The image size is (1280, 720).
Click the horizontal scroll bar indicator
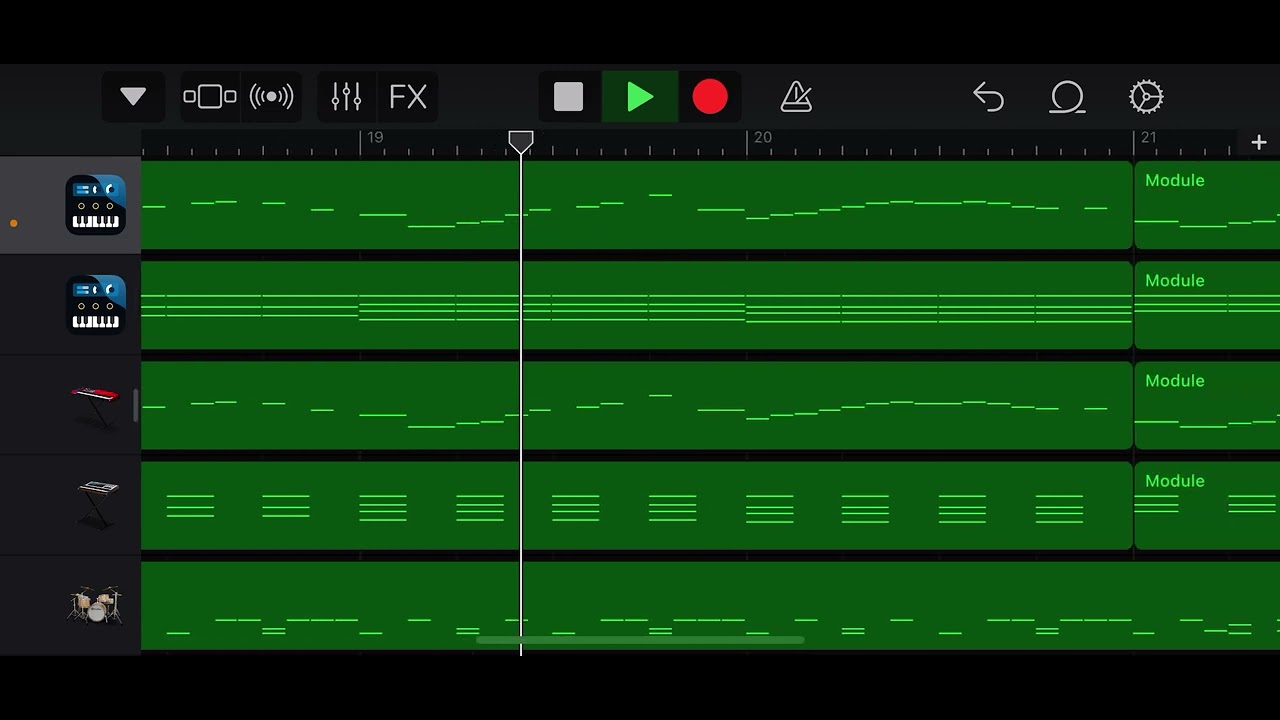pos(640,641)
